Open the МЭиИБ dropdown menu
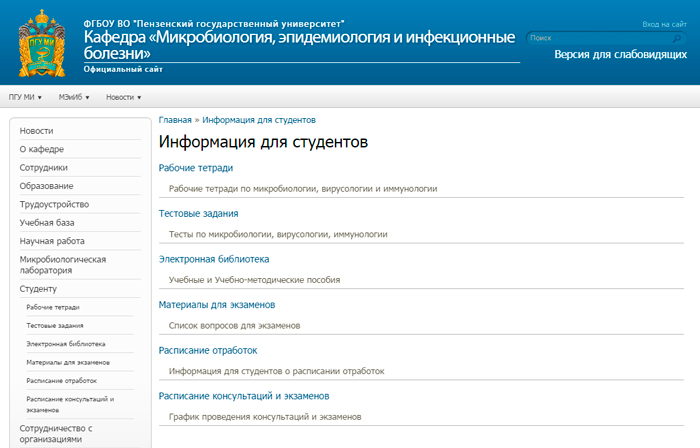The height and width of the screenshot is (448, 700). tap(74, 97)
